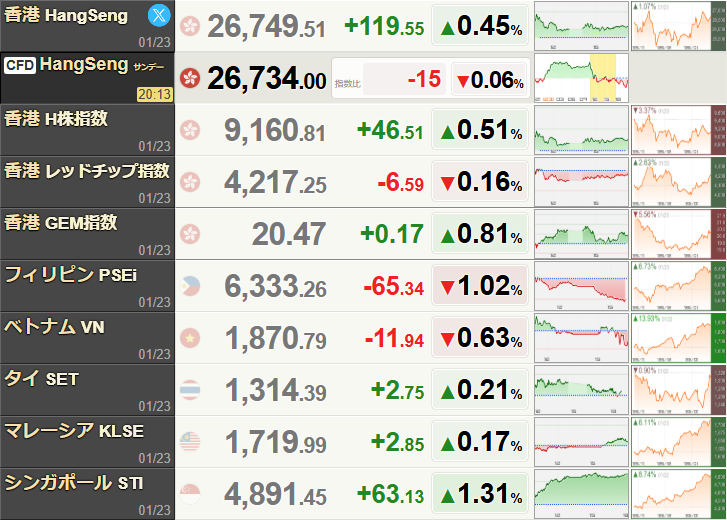Click the ▼0.06% change badge
Image resolution: width=727 pixels, height=520 pixels.
(489, 80)
